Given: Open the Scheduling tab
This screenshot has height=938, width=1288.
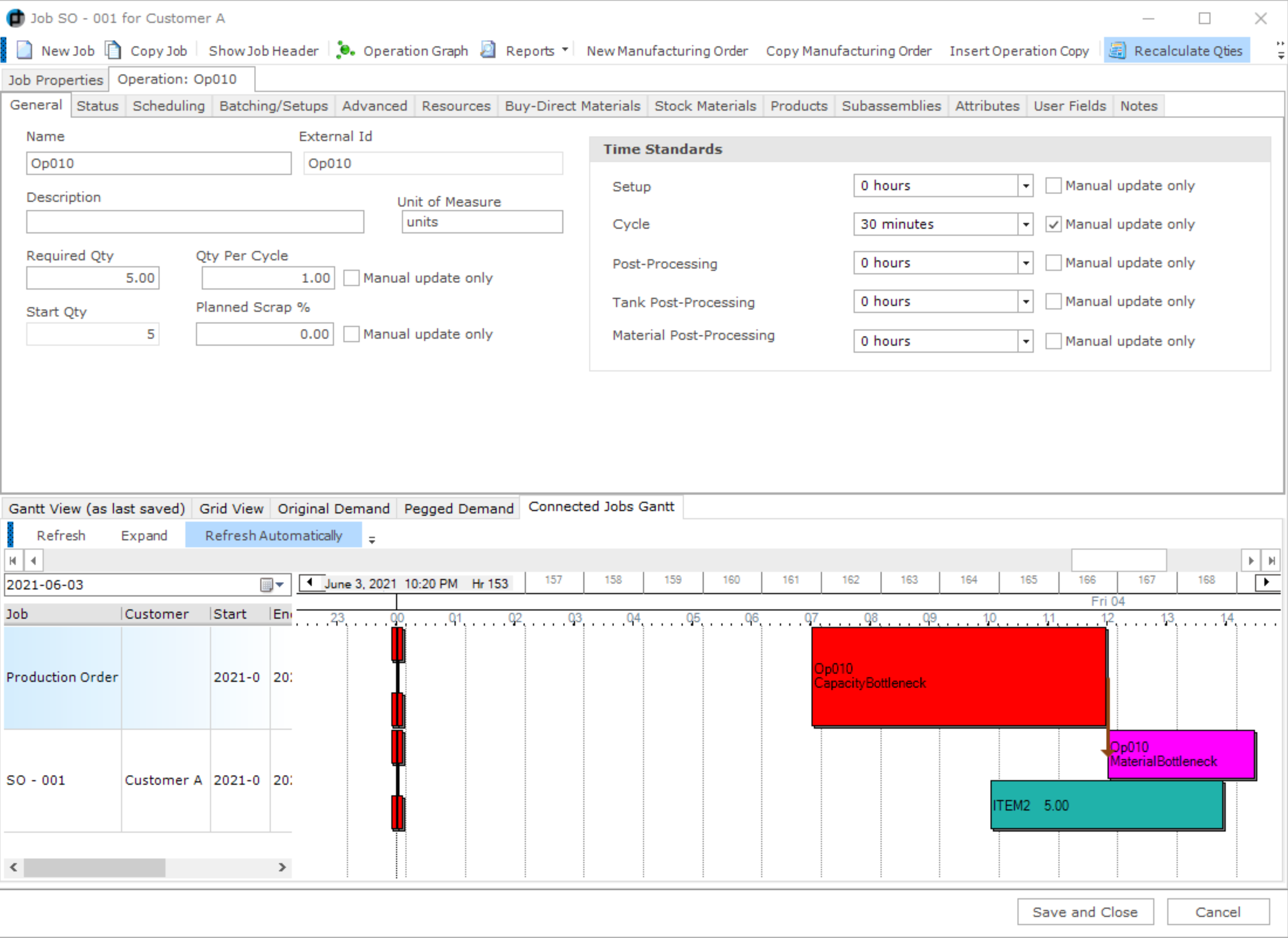Looking at the screenshot, I should pyautogui.click(x=168, y=106).
